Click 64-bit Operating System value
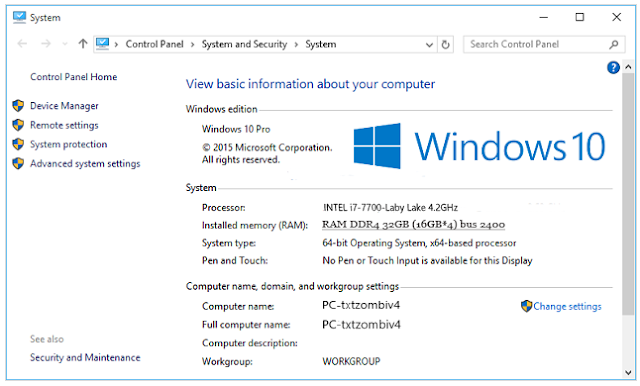Viewport: 640px width, 386px height. point(419,243)
